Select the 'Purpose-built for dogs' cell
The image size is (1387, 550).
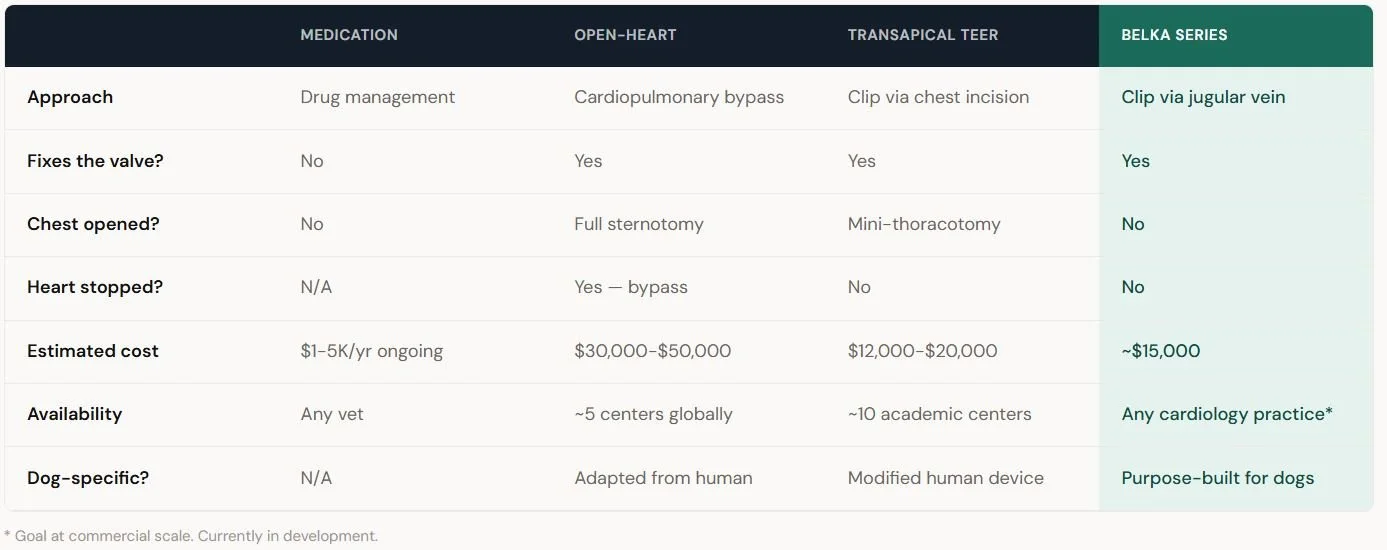(1218, 478)
